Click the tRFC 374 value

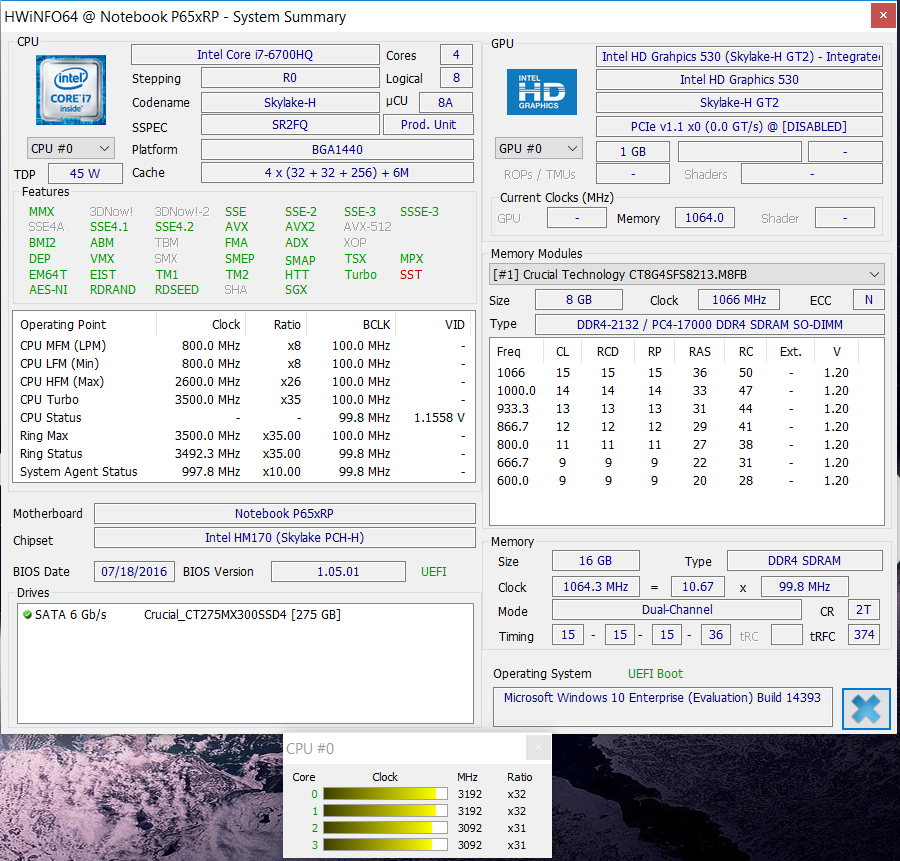pyautogui.click(x=863, y=635)
